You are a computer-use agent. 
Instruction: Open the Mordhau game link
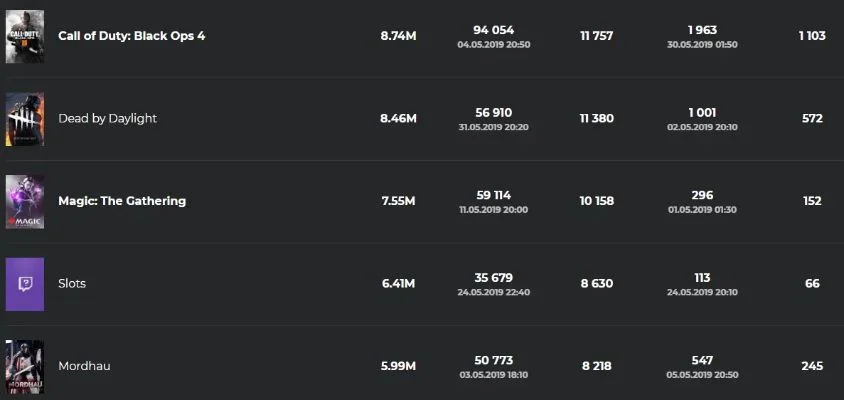85,366
